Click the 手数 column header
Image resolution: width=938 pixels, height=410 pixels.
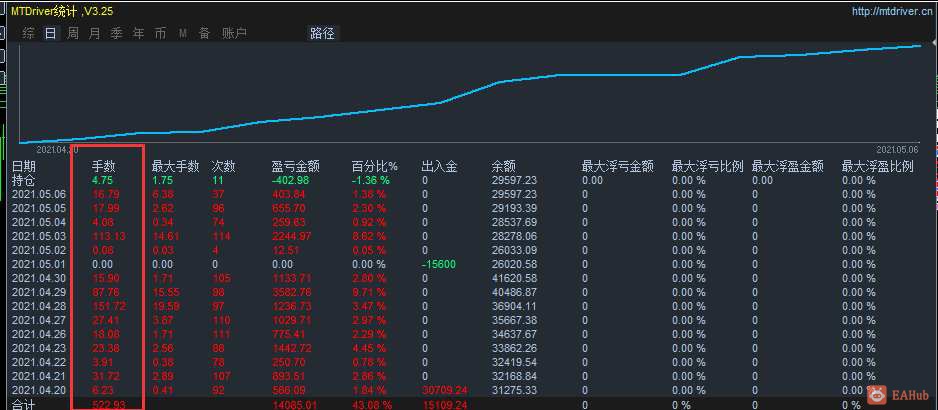(103, 167)
